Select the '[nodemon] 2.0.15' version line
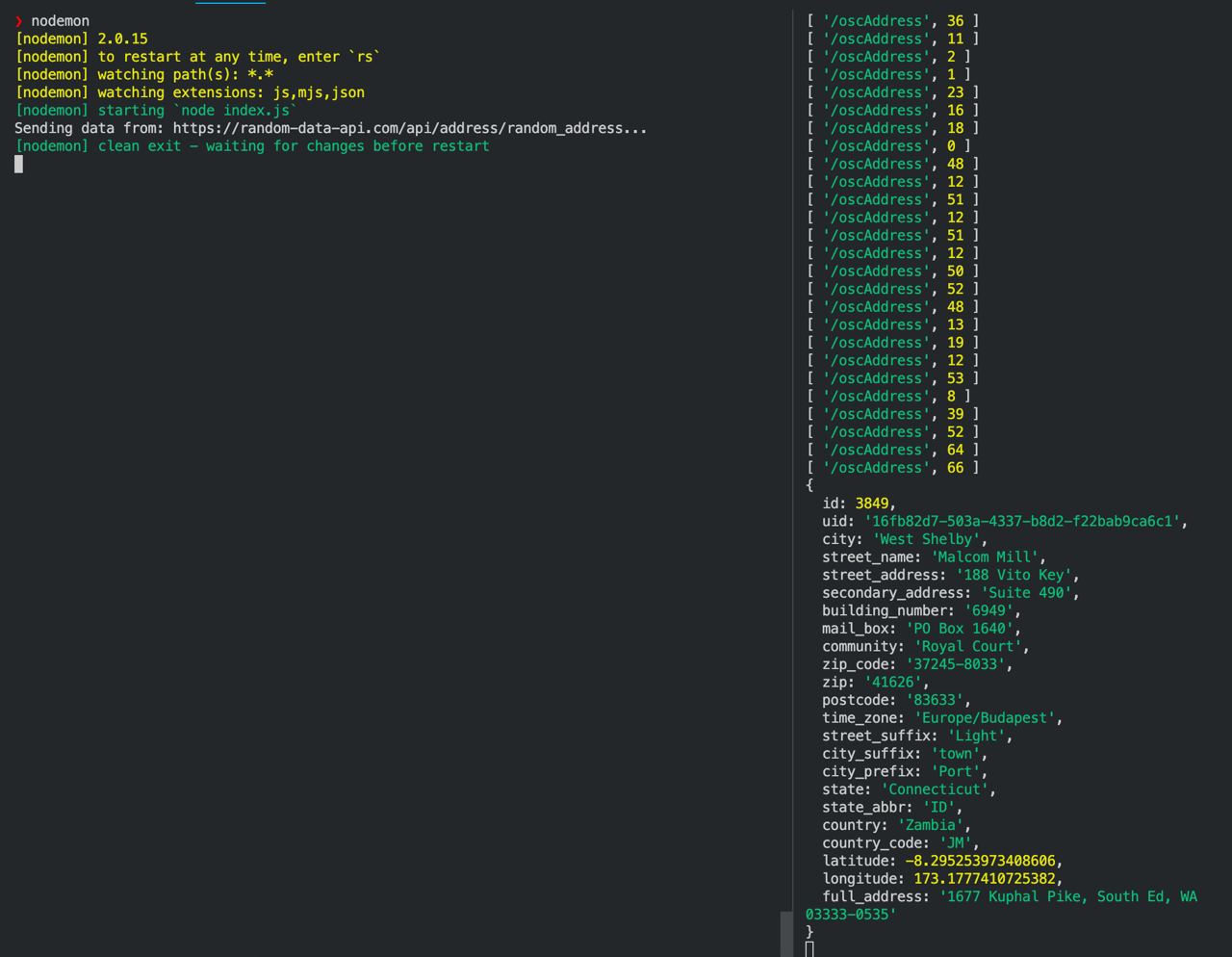Screen dimensions: 1232x957 click(82, 39)
